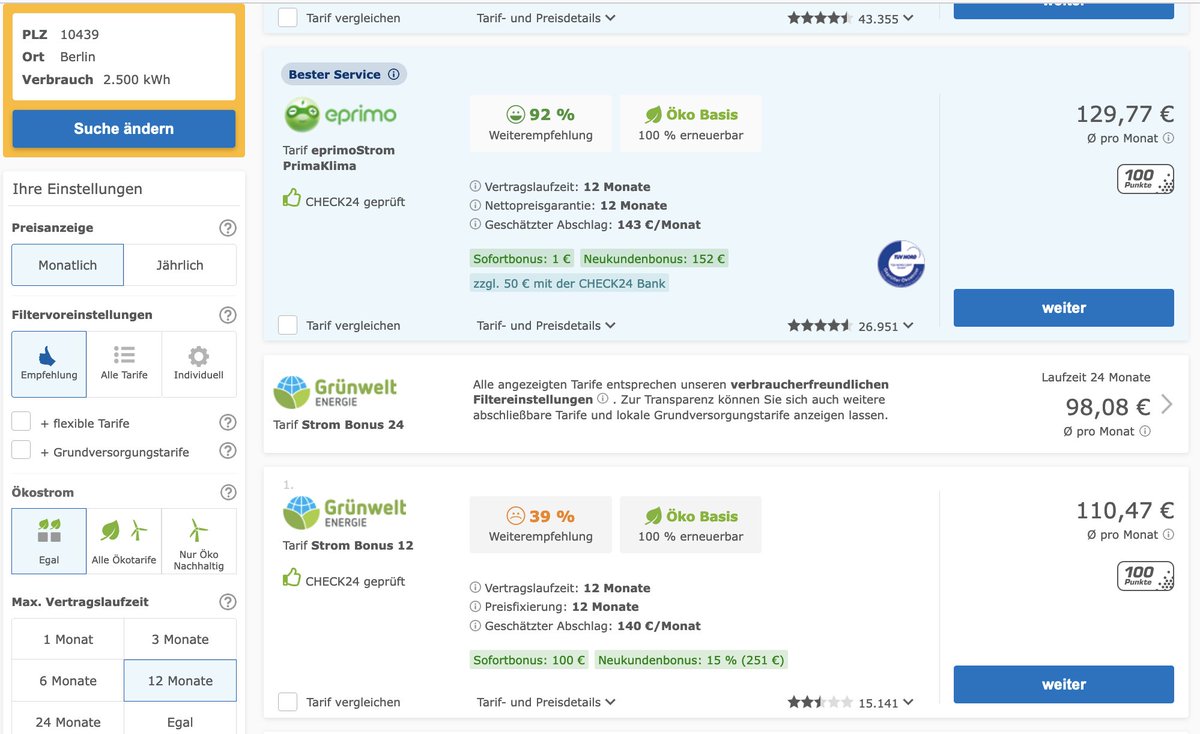This screenshot has width=1200, height=734.
Task: Tick Tarif vergleichen on the top partial card
Action: coord(288,18)
